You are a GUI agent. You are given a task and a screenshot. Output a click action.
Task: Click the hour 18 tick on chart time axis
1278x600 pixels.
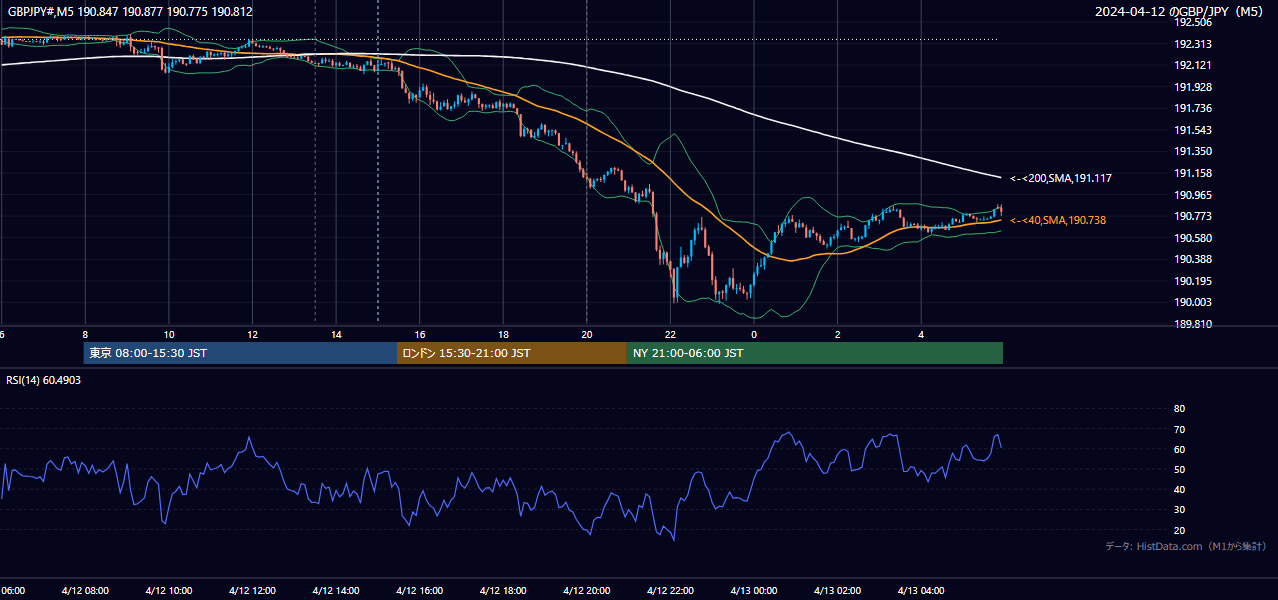(x=503, y=335)
